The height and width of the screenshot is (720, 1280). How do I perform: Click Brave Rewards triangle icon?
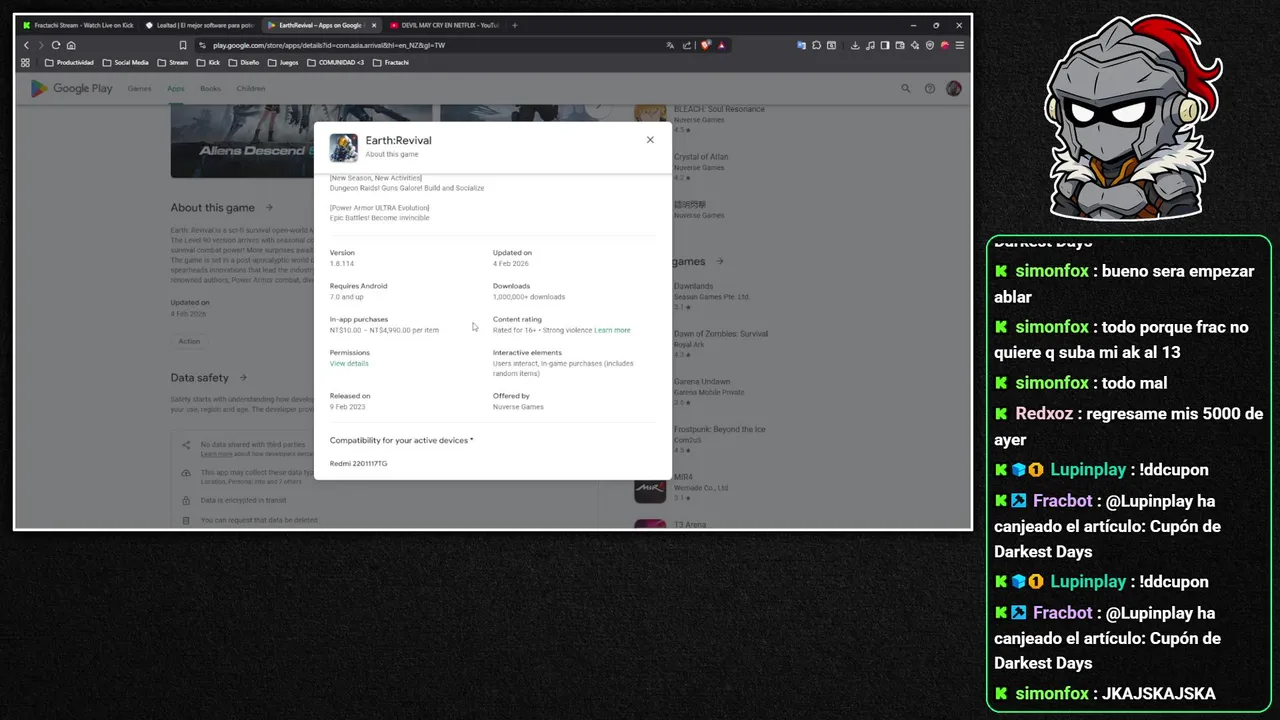(721, 45)
